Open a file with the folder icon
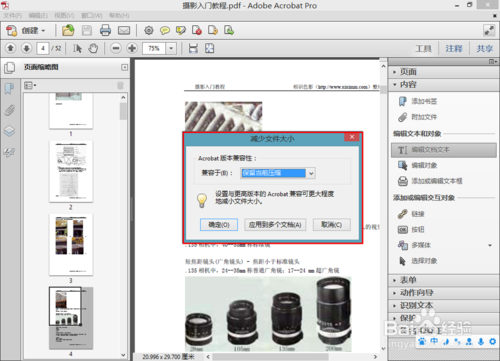Viewport: 500px width, 361px height. 68,30
